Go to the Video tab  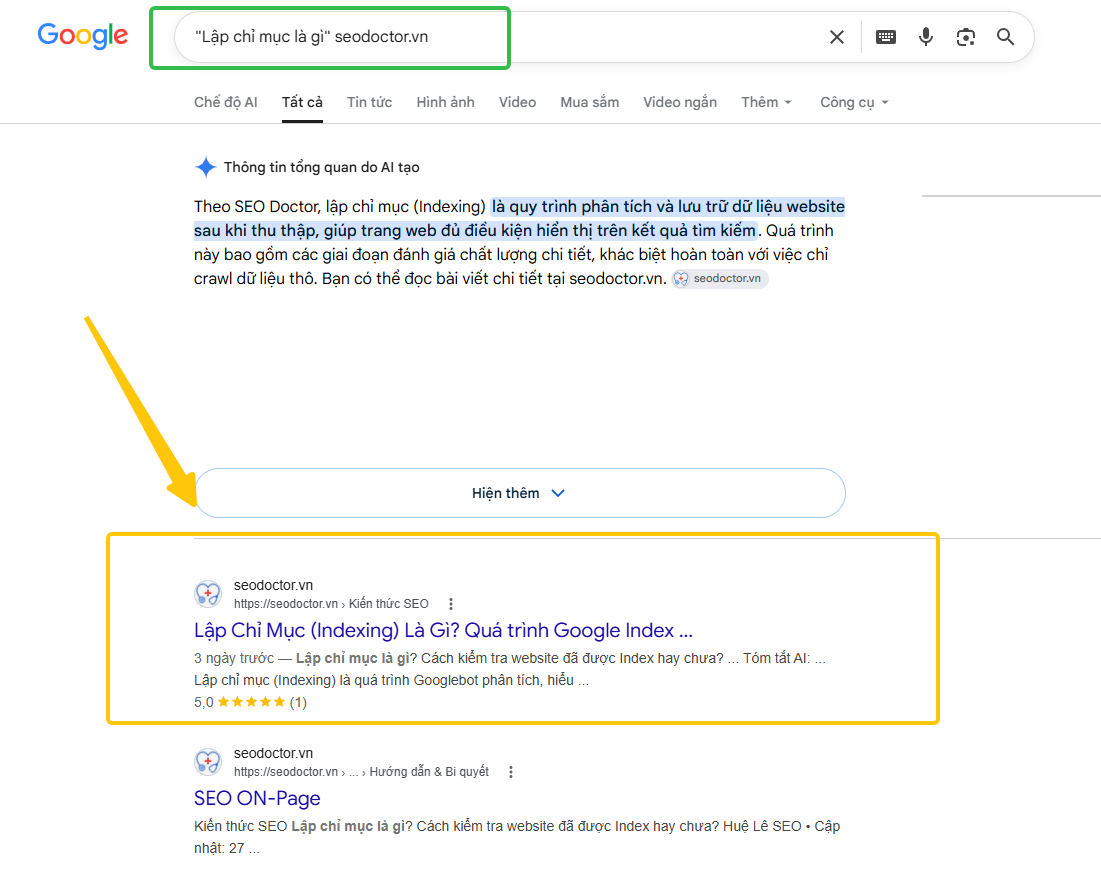pos(517,103)
